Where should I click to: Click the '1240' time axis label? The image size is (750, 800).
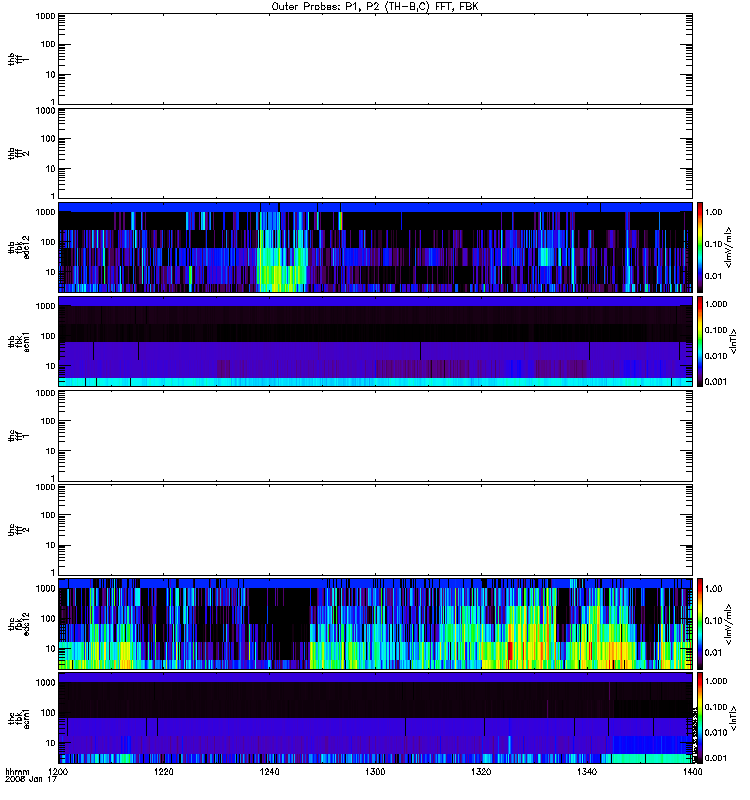(269, 771)
